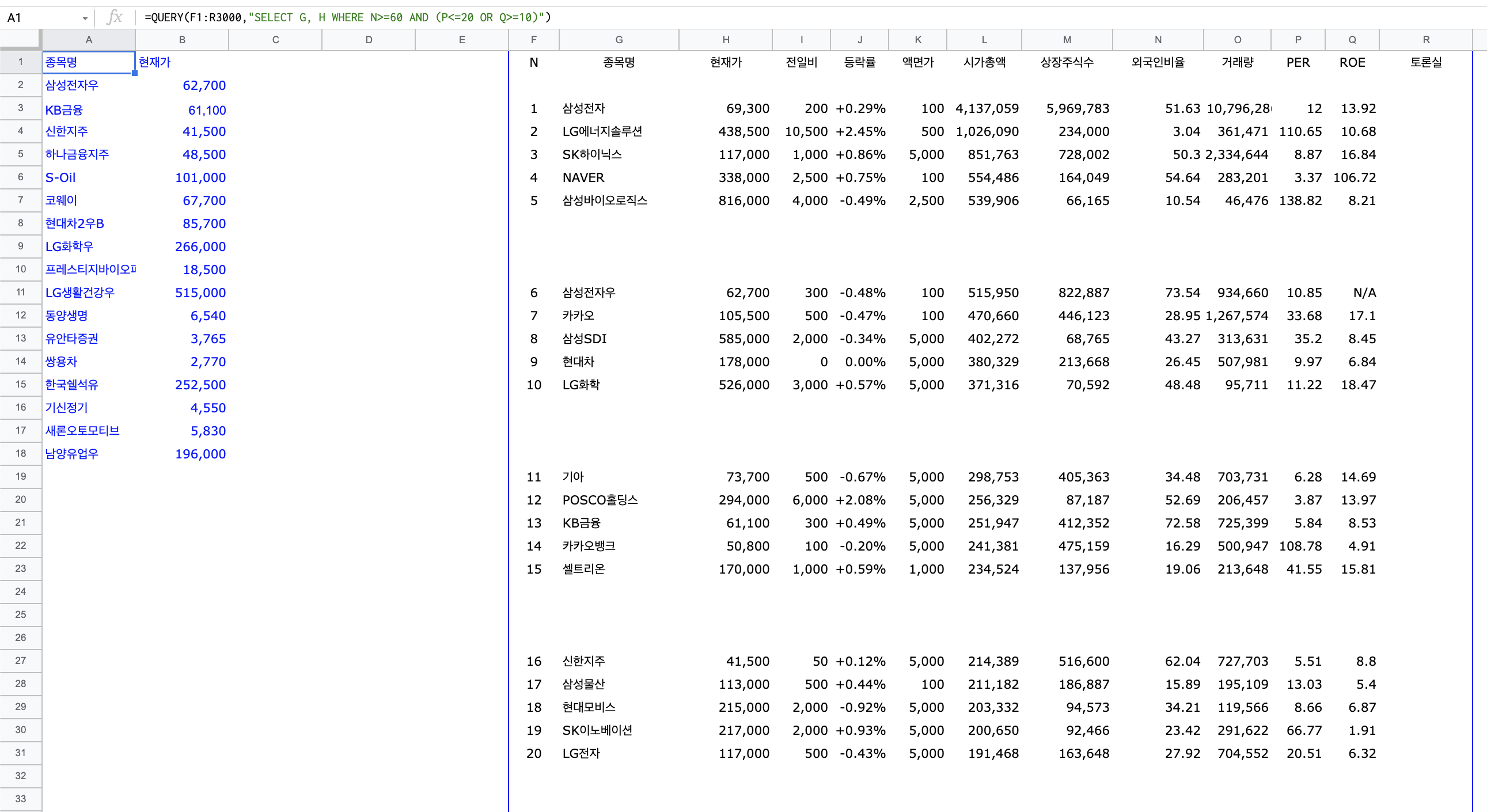Select row 25 header
The width and height of the screenshot is (1487, 812).
tap(21, 614)
